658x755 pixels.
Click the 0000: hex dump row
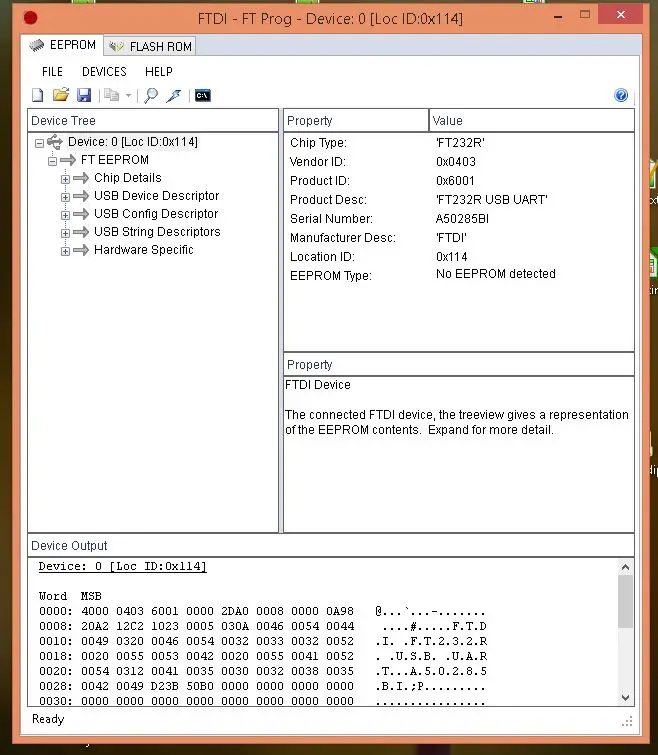(262, 612)
